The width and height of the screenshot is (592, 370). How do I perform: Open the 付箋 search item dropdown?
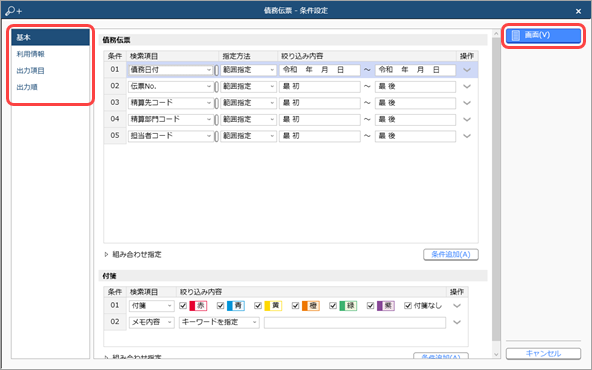151,305
